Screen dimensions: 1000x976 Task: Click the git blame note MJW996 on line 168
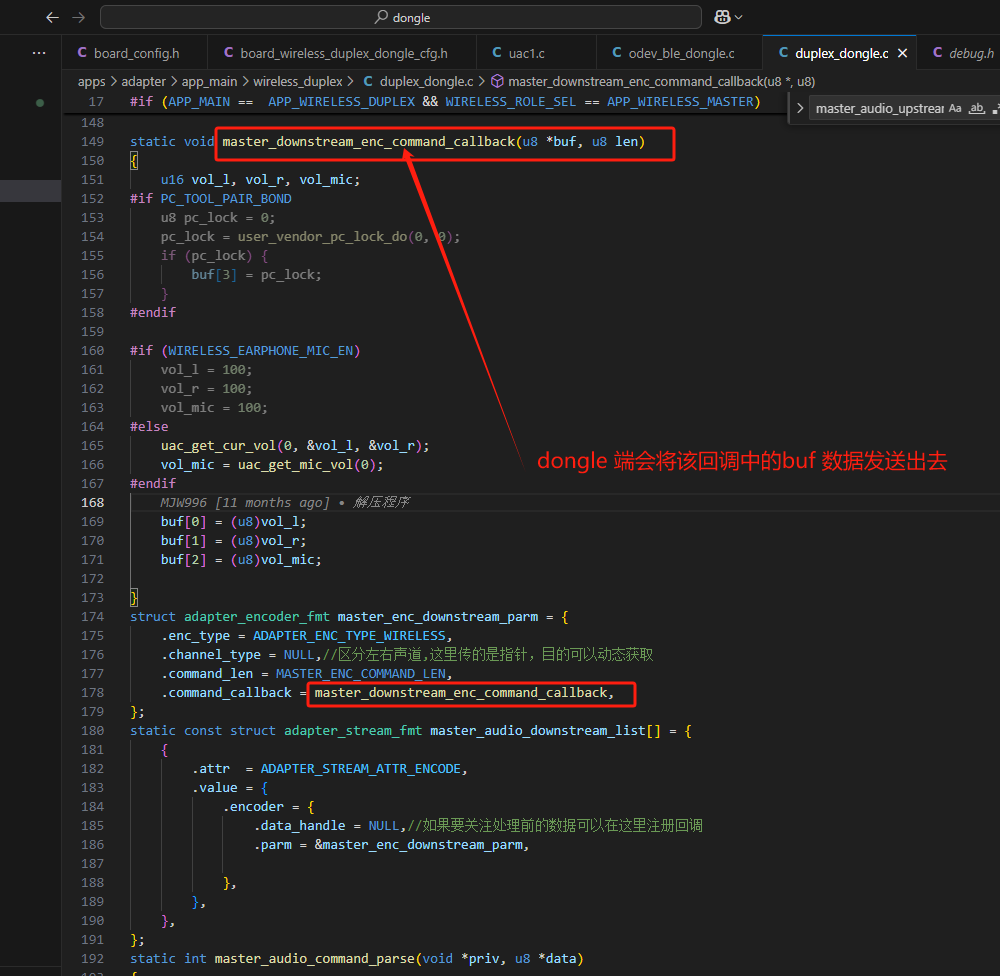pos(285,503)
